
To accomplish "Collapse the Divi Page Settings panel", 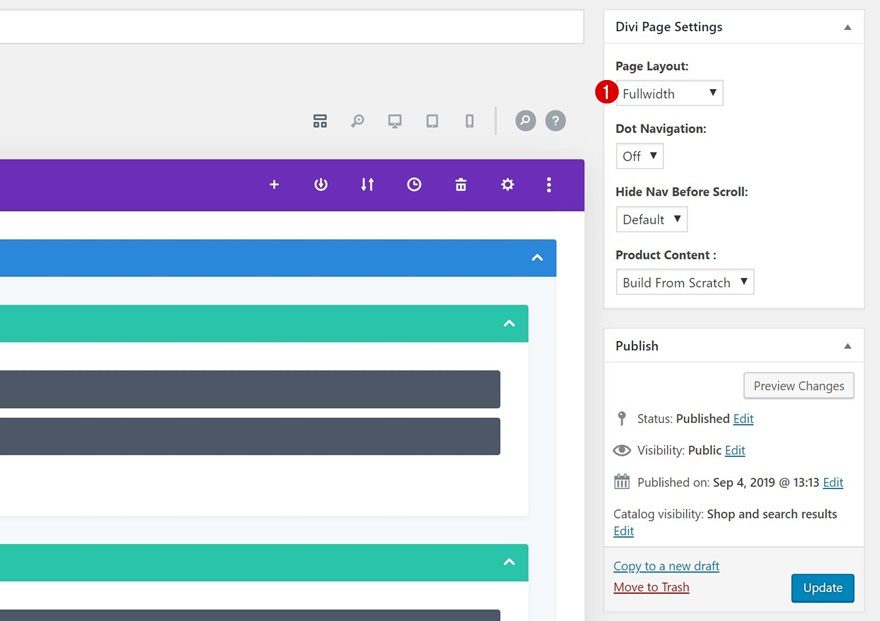I will 846,27.
